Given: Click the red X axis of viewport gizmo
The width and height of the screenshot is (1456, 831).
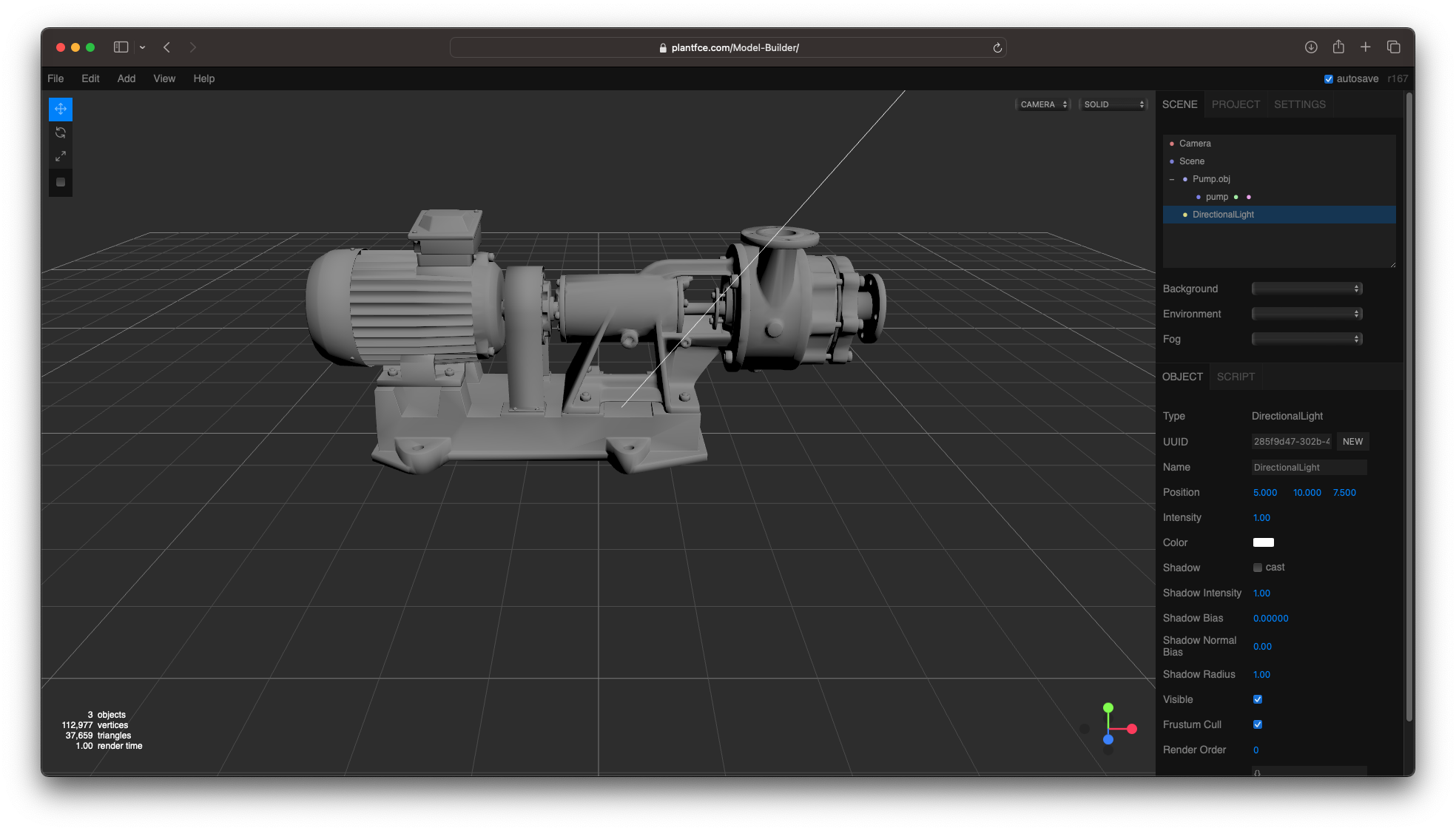Looking at the screenshot, I should [1131, 729].
